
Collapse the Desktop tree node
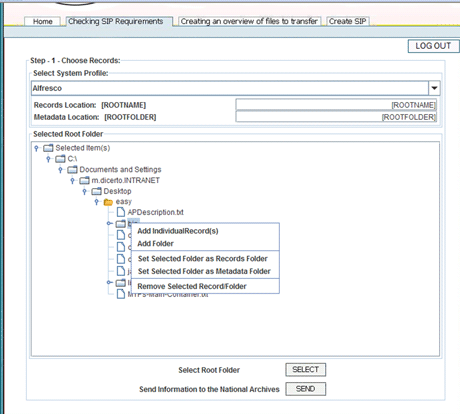(85, 191)
